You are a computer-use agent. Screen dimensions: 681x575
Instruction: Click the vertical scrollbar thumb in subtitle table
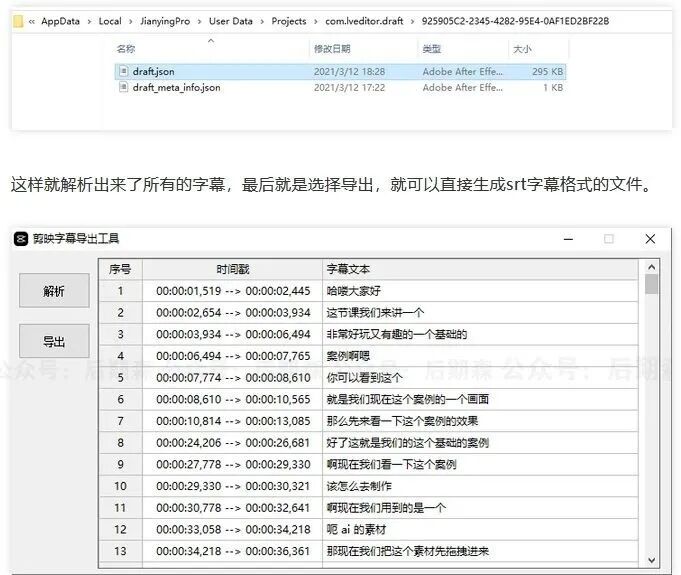pyautogui.click(x=651, y=284)
